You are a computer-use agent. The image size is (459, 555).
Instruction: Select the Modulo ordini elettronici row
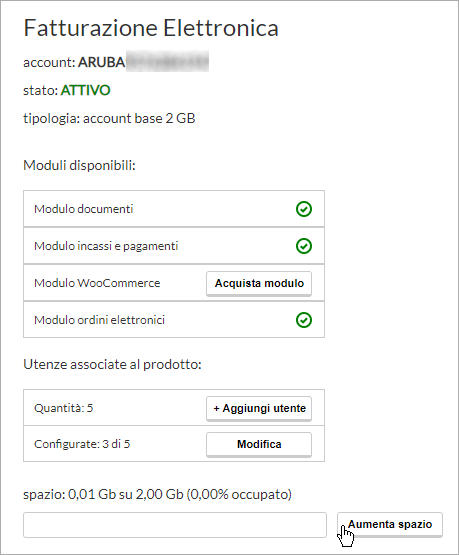point(174,320)
